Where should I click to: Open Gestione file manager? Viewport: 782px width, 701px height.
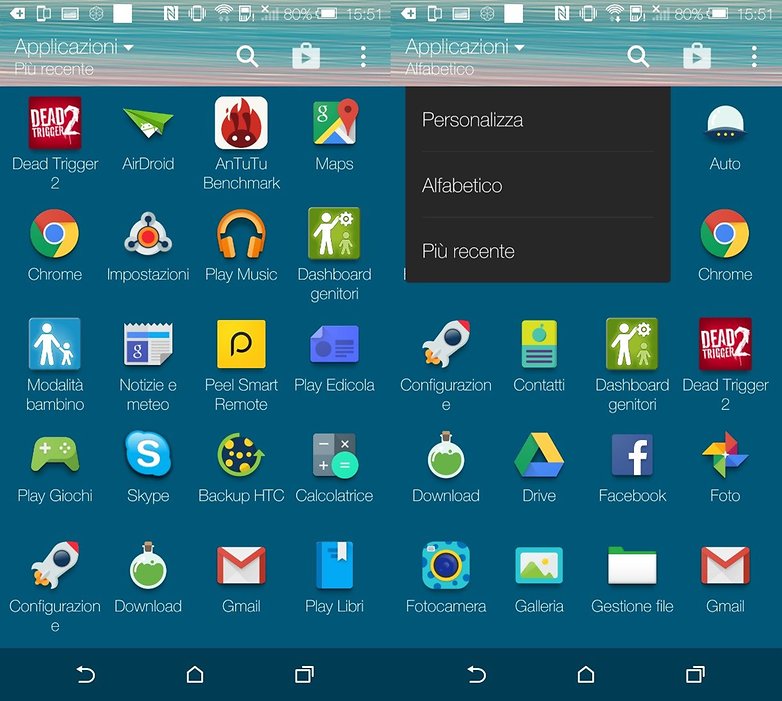click(x=632, y=565)
